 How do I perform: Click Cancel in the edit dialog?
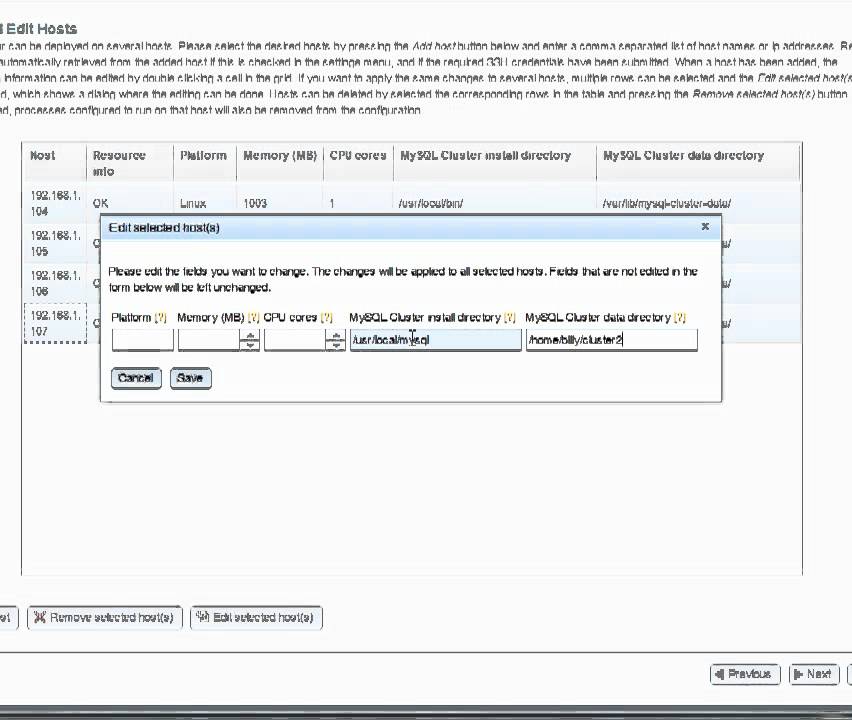[x=136, y=378]
